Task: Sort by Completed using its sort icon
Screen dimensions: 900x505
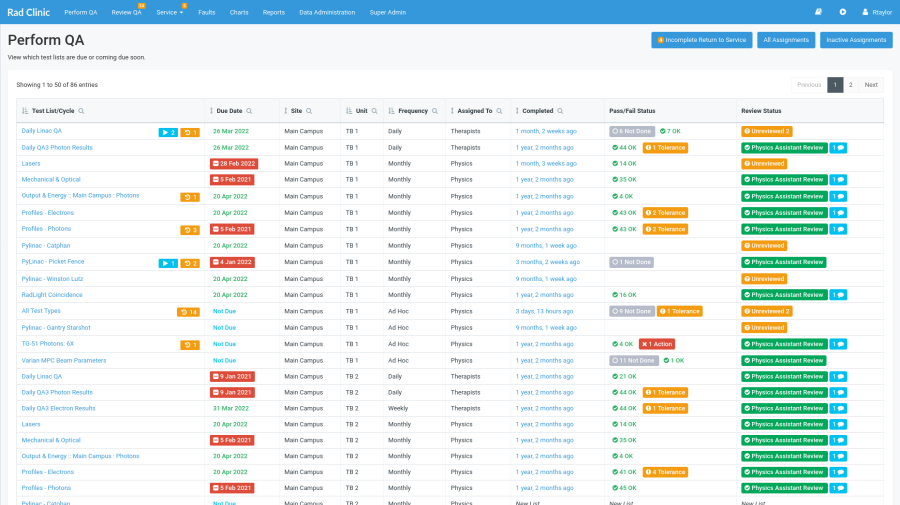Action: pyautogui.click(x=517, y=111)
